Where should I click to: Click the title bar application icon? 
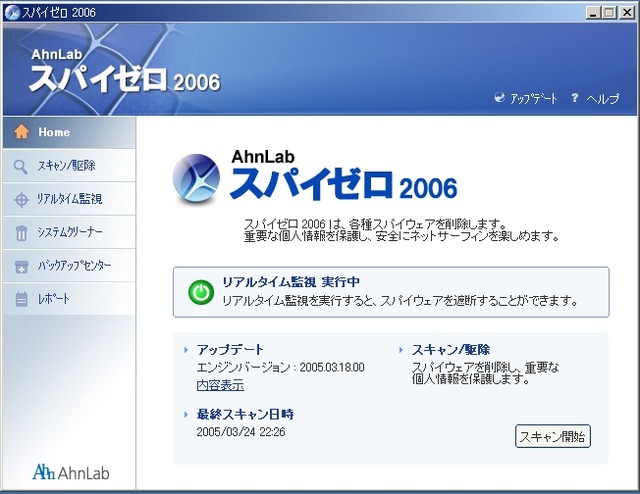pos(12,13)
